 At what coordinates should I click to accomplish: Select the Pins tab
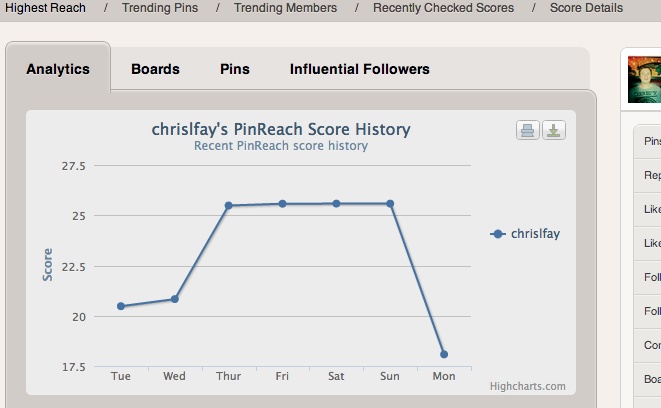click(235, 69)
